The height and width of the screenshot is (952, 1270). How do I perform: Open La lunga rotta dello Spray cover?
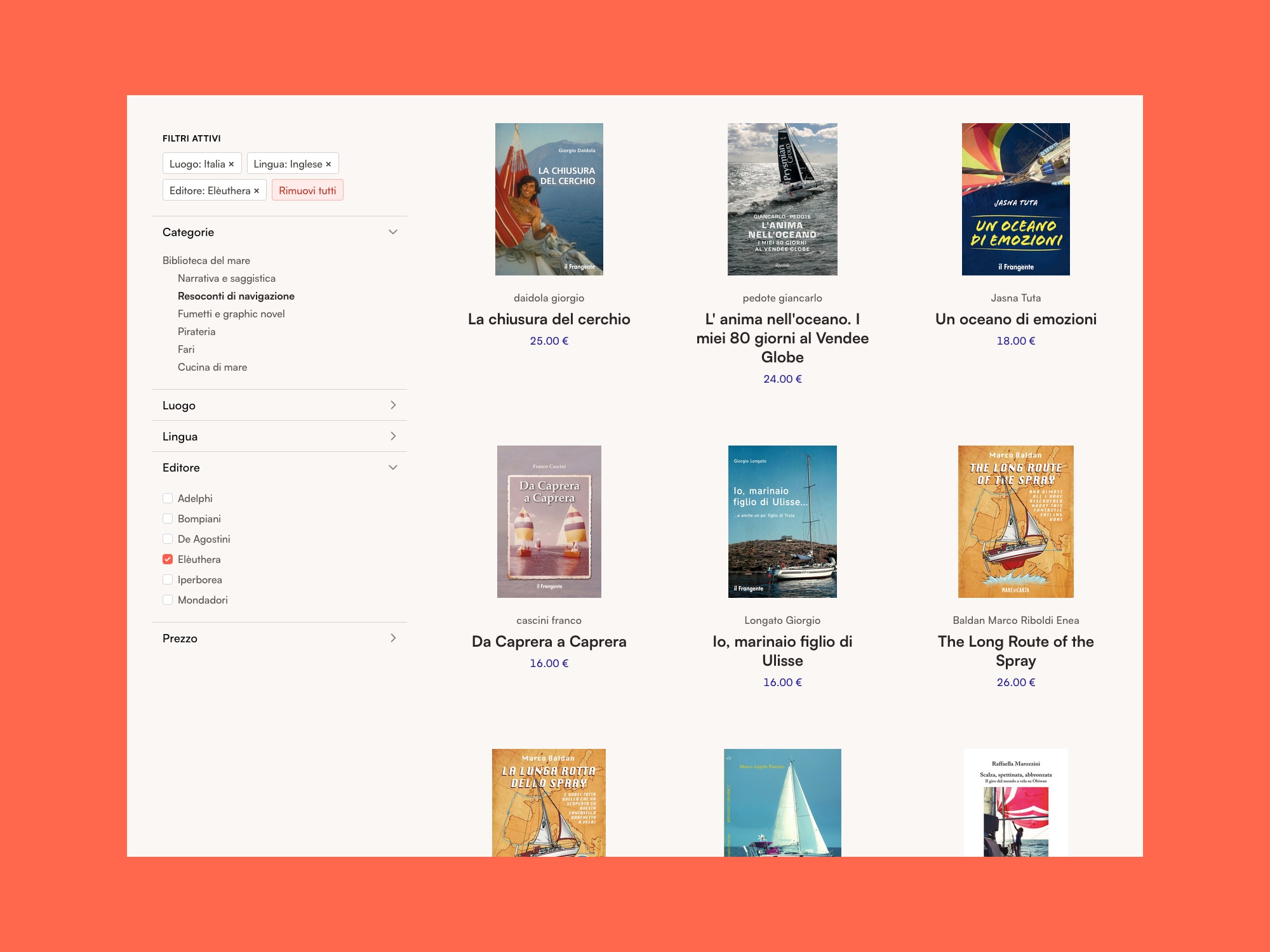coord(549,803)
